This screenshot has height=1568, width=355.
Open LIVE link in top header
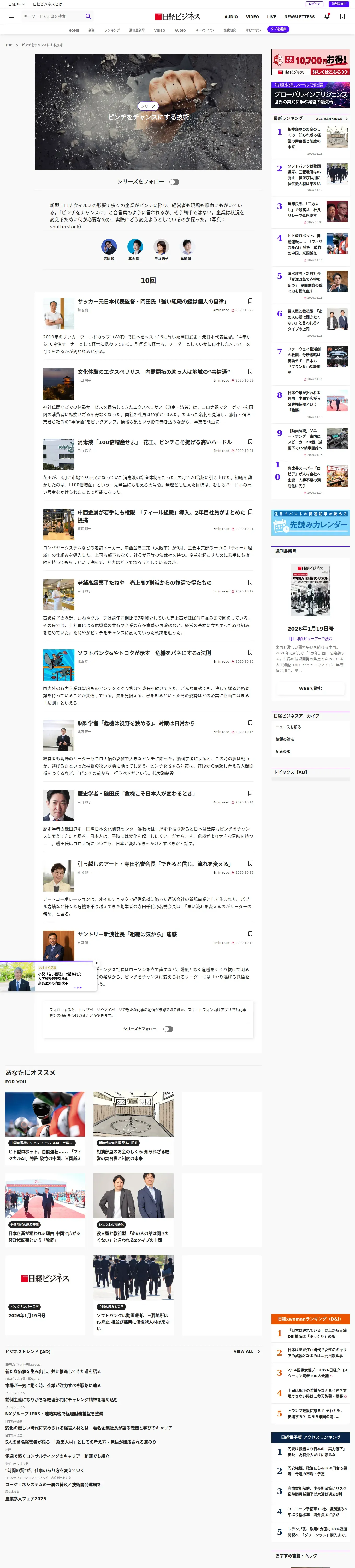click(272, 16)
